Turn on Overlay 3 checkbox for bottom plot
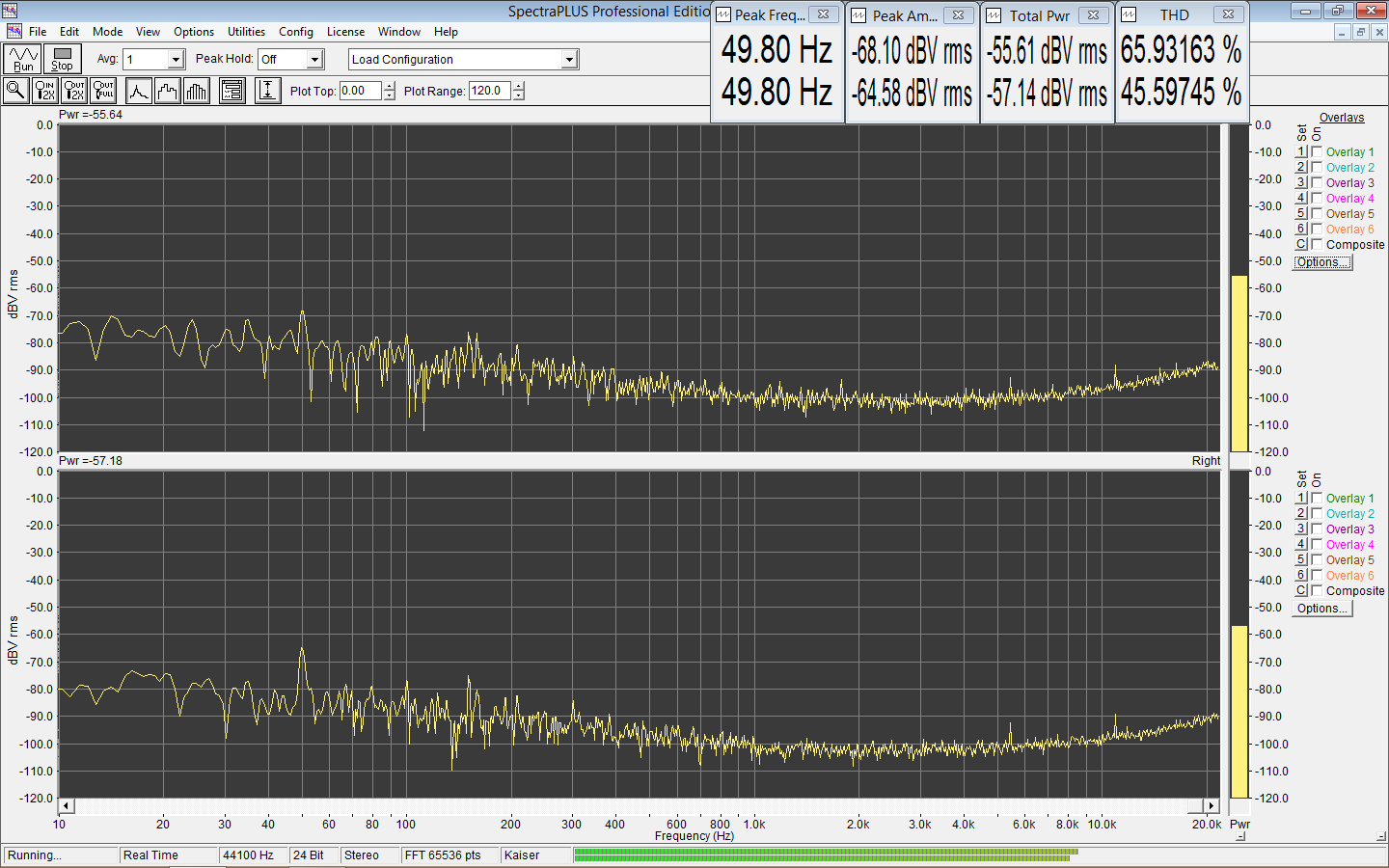Screen dimensions: 1389x868 point(1317,529)
